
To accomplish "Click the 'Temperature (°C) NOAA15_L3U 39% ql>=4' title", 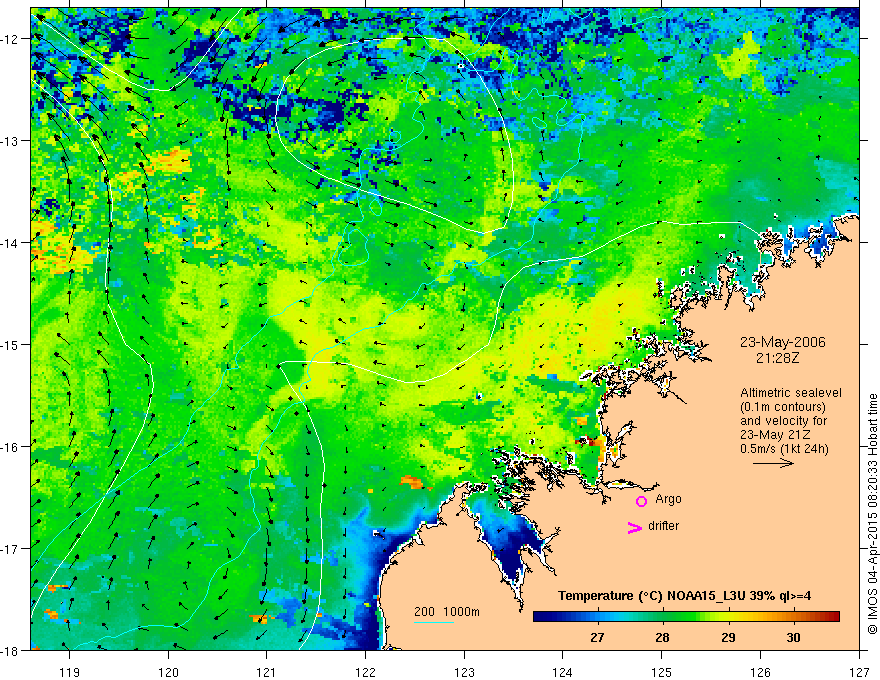I will 684,596.
